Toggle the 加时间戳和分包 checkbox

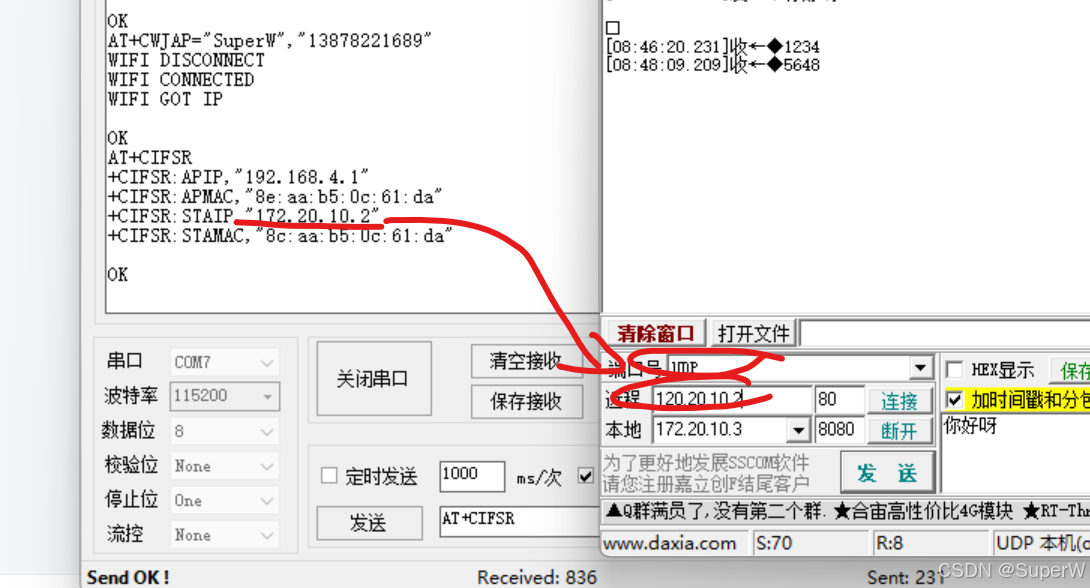[954, 400]
